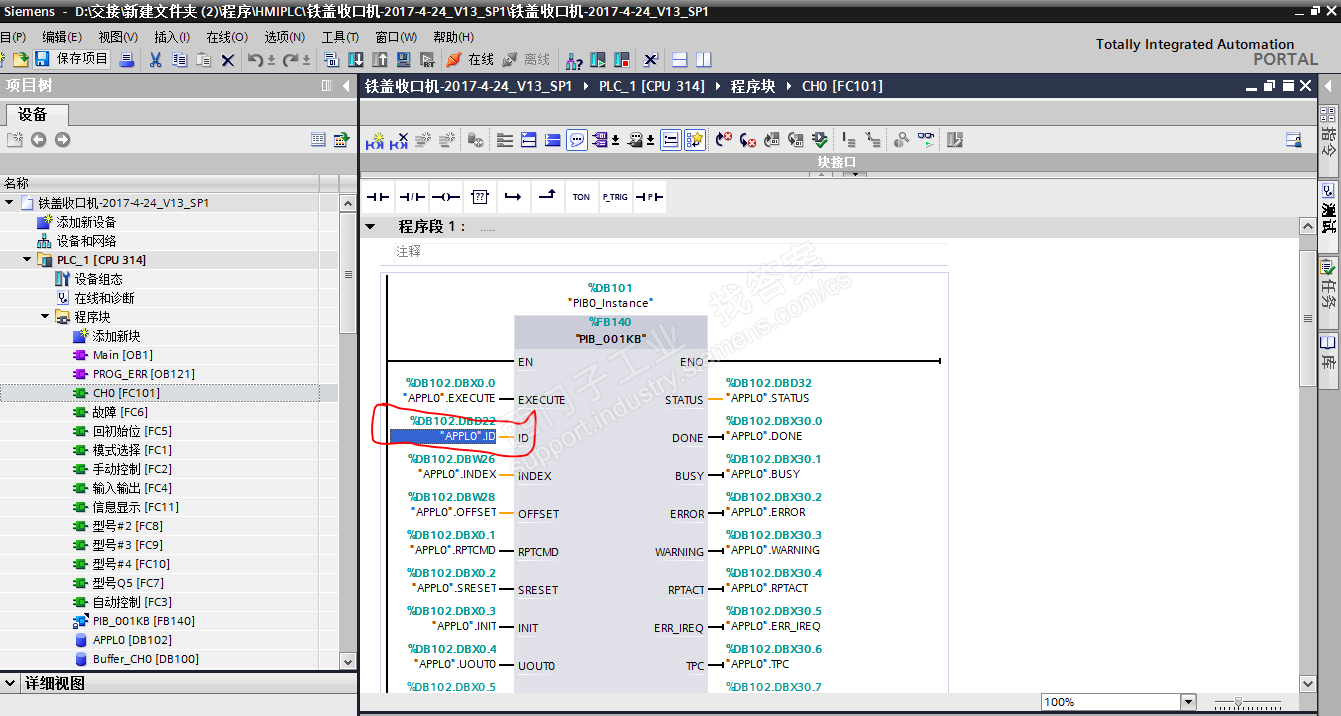Viewport: 1341px width, 716px height.
Task: Toggle project tree column header display
Action: 318,139
